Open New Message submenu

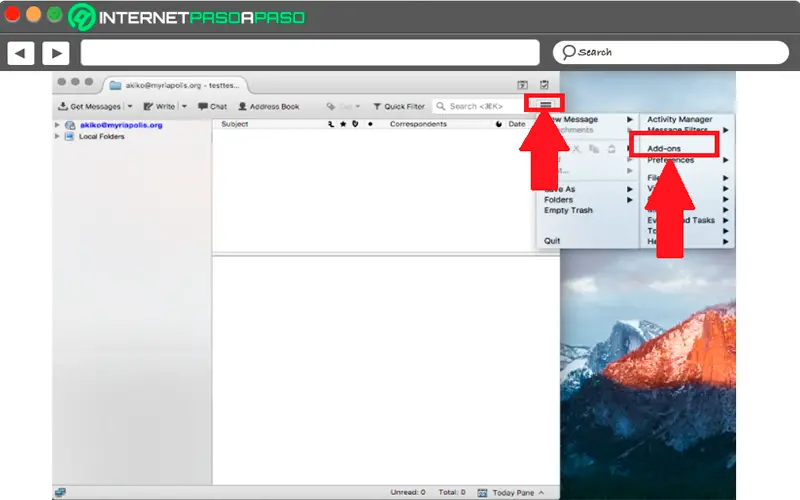click(x=587, y=119)
